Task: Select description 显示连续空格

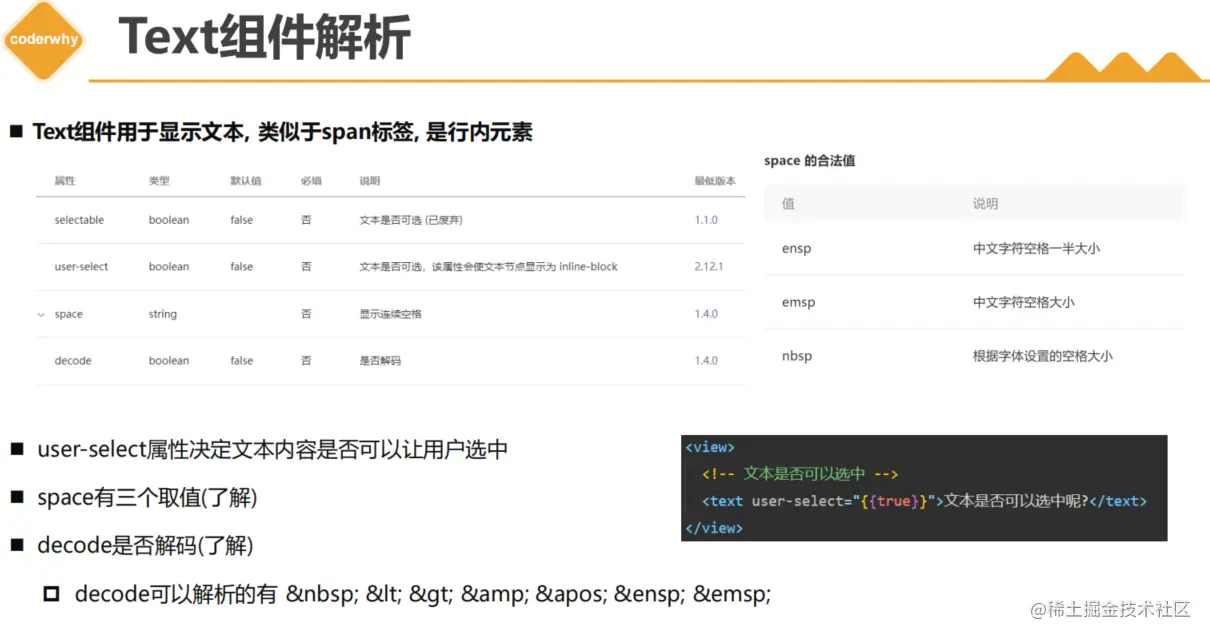Action: coord(391,314)
